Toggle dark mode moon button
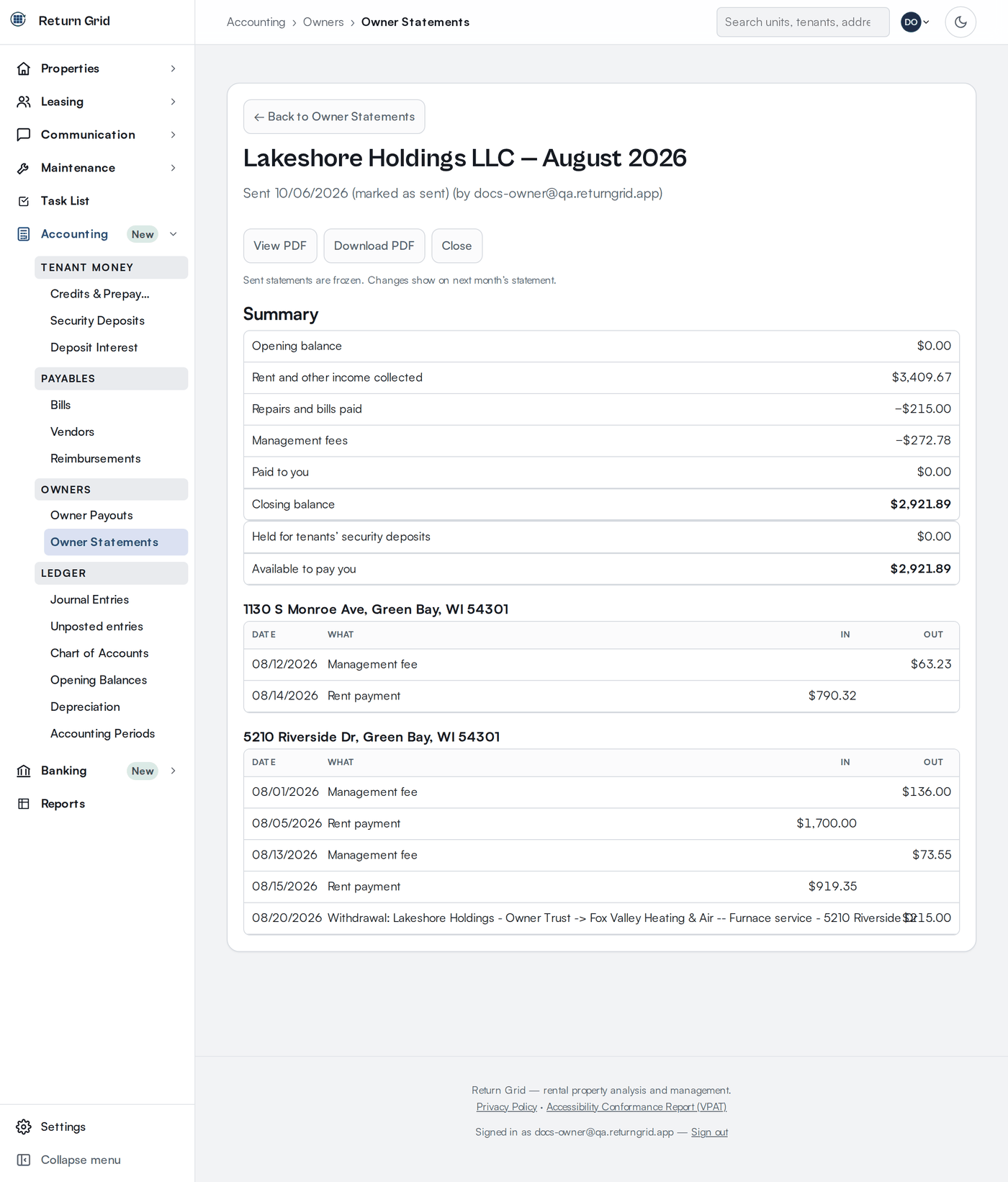 coord(960,22)
